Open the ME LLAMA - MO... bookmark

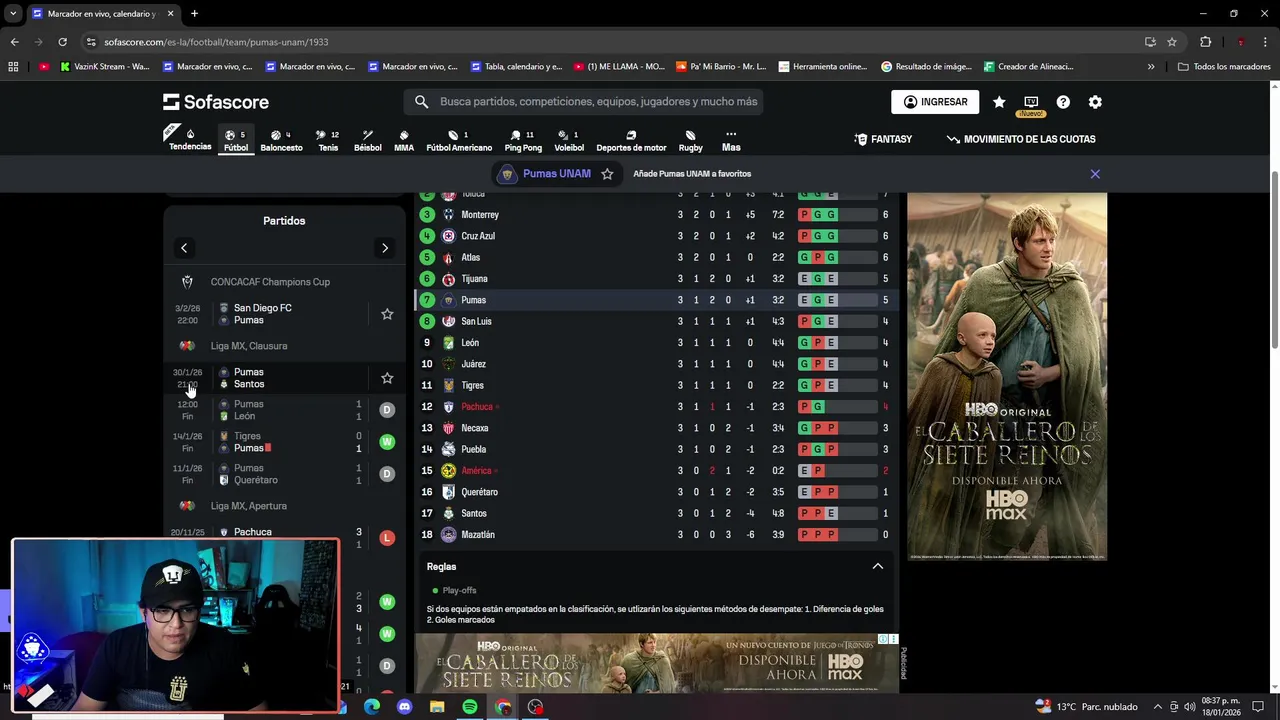pyautogui.click(x=619, y=67)
